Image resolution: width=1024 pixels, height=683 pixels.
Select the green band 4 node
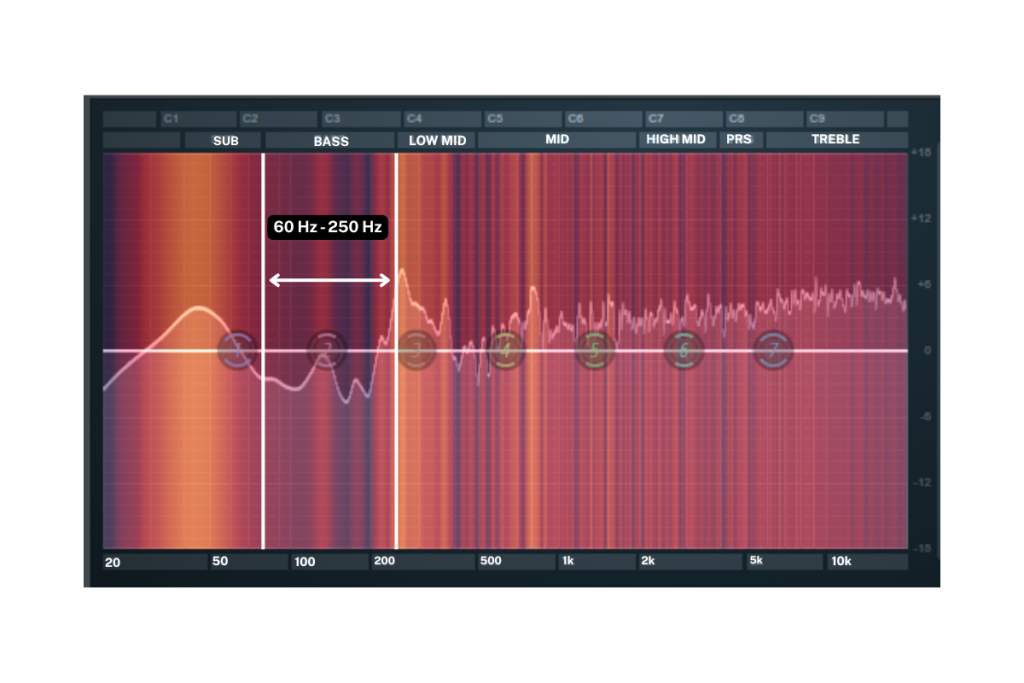[x=506, y=350]
